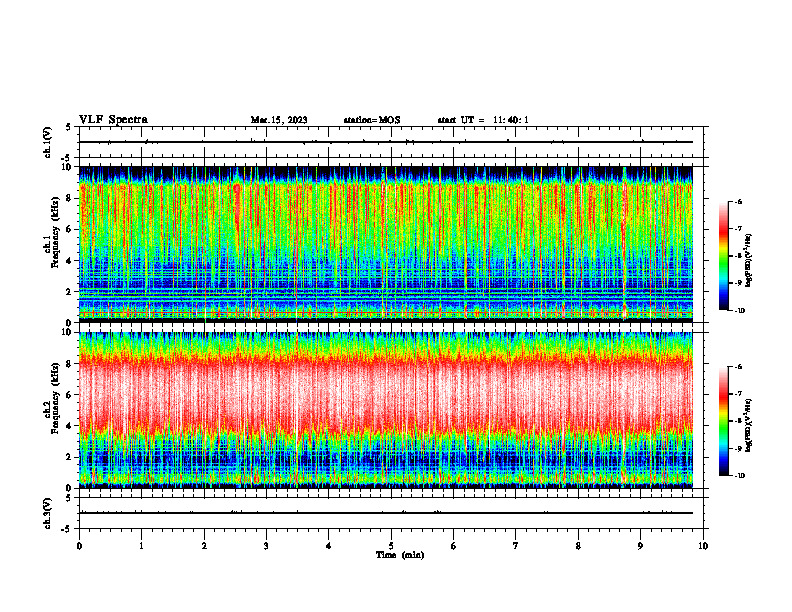
Task: Select the "start UT = 11:40: 1" text
Action: 483,120
